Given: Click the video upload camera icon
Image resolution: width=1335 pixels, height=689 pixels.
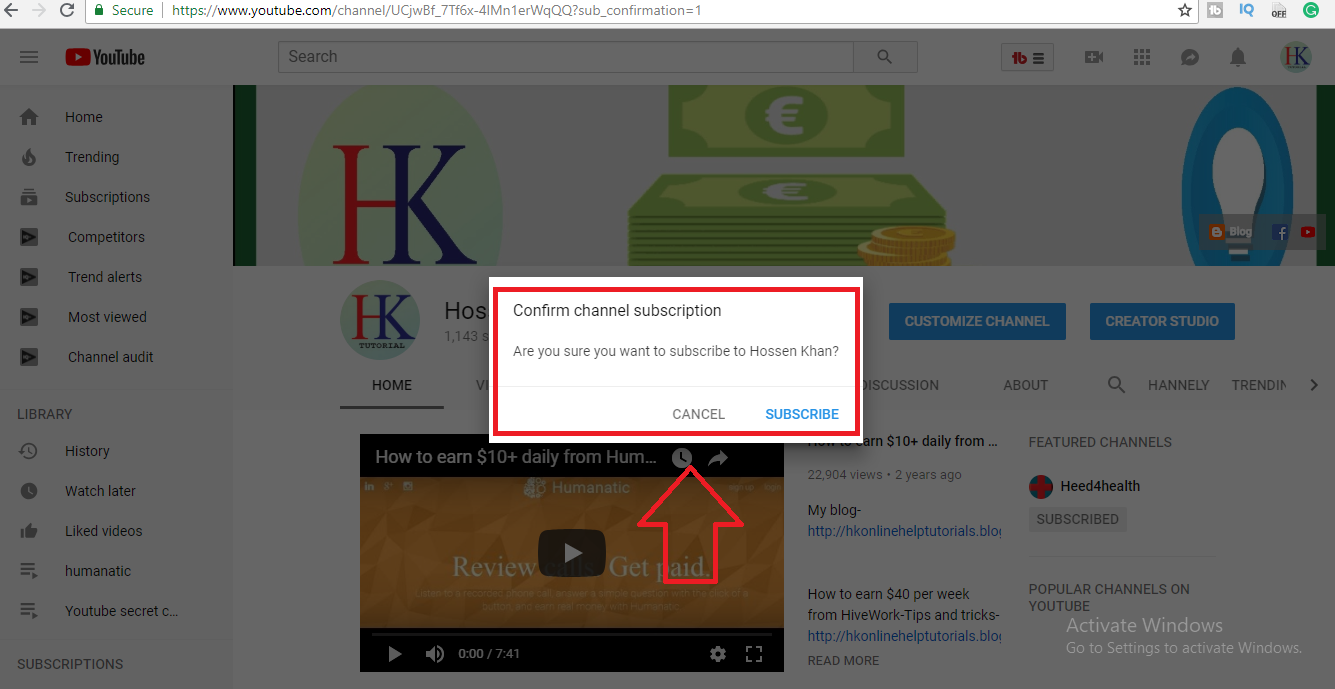Looking at the screenshot, I should (x=1093, y=57).
